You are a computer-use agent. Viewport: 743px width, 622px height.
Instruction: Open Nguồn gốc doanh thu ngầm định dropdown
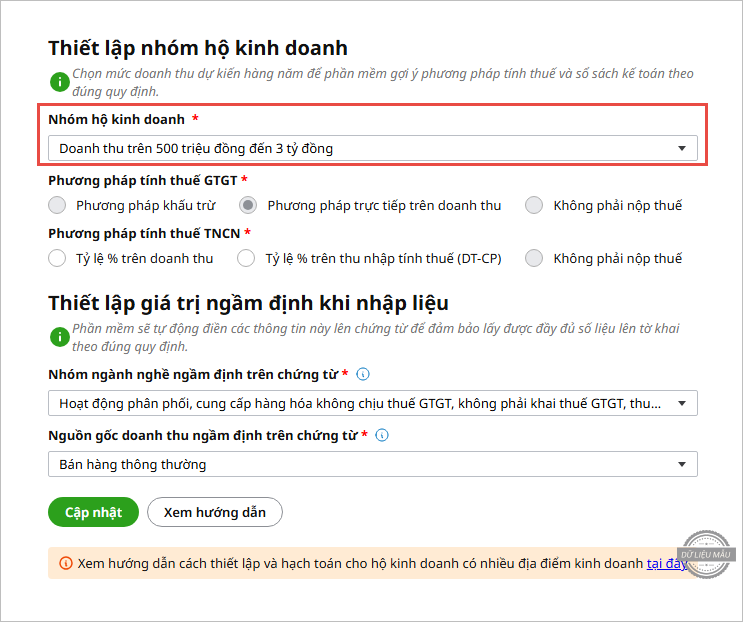click(372, 464)
